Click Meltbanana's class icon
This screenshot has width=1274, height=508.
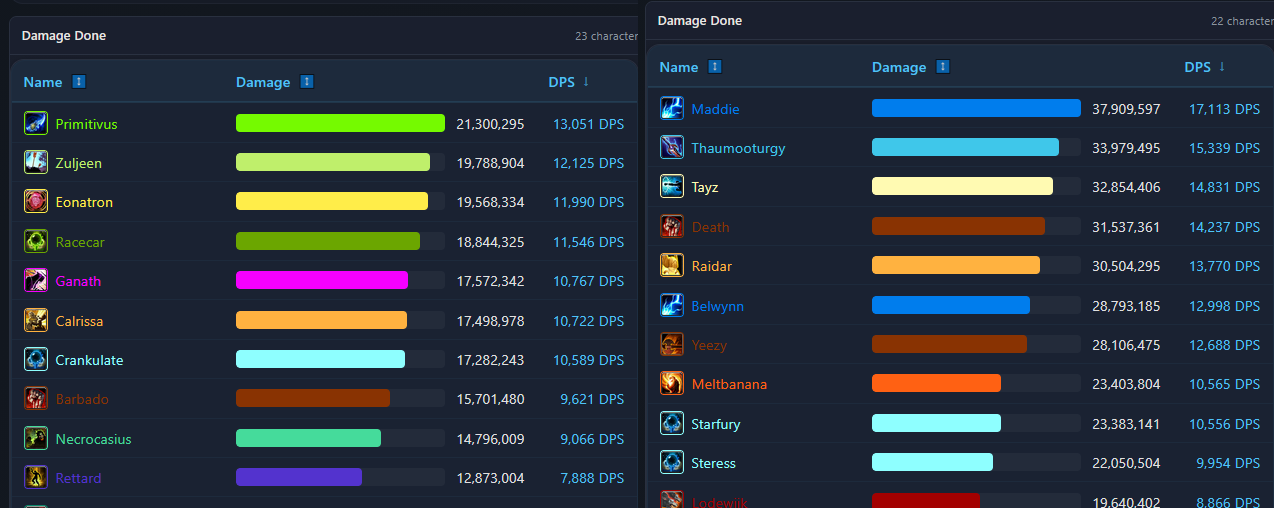(672, 384)
